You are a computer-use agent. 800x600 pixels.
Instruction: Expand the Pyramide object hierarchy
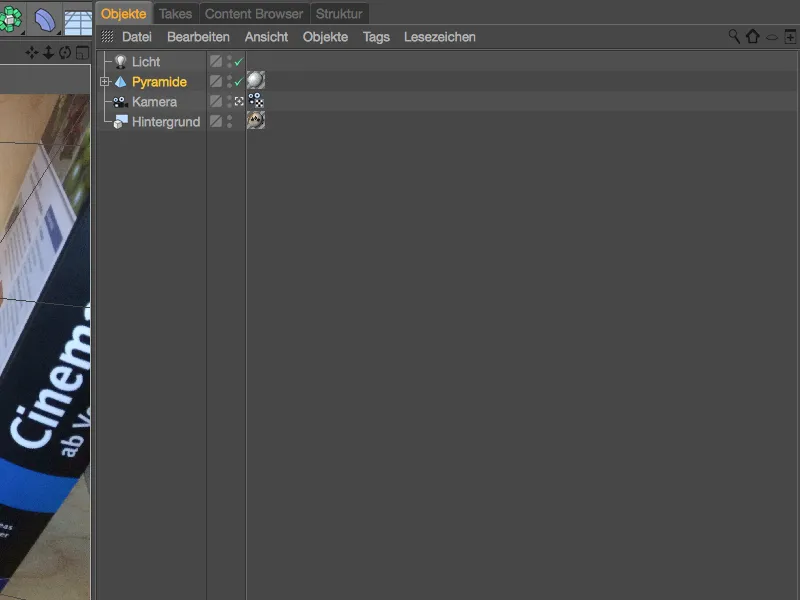tap(105, 82)
